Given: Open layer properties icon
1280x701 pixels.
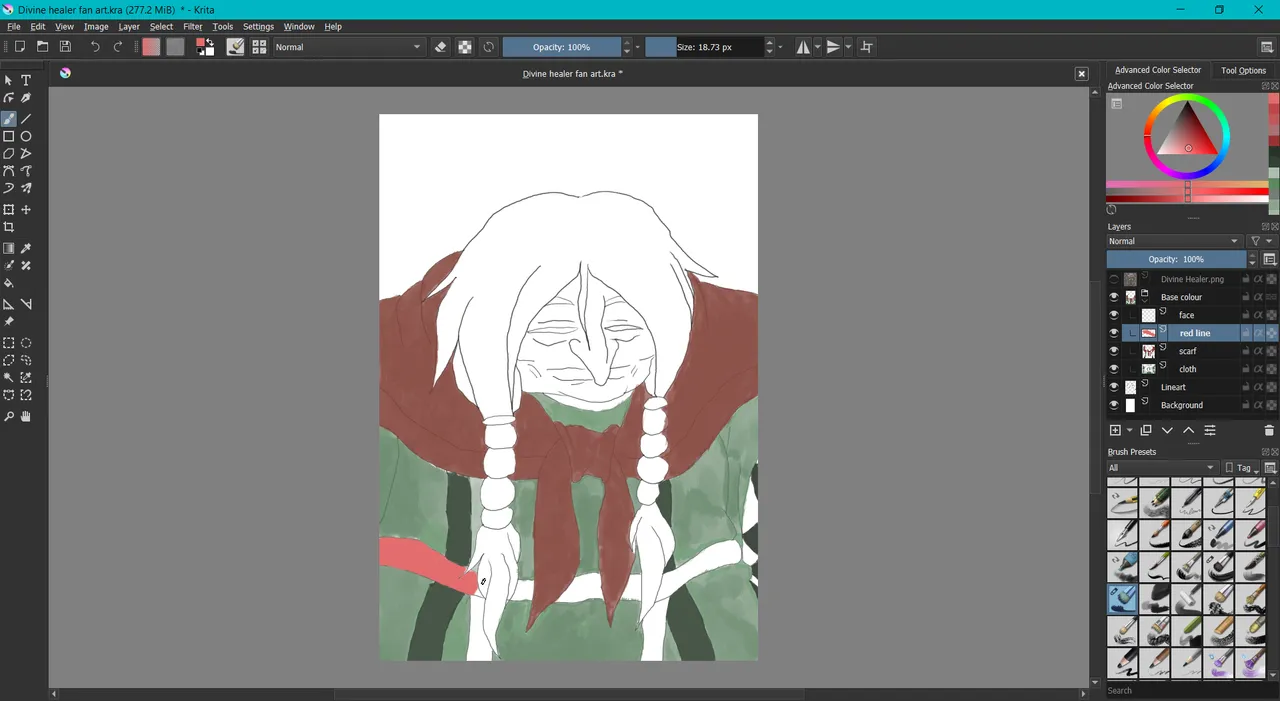Looking at the screenshot, I should [x=1210, y=430].
